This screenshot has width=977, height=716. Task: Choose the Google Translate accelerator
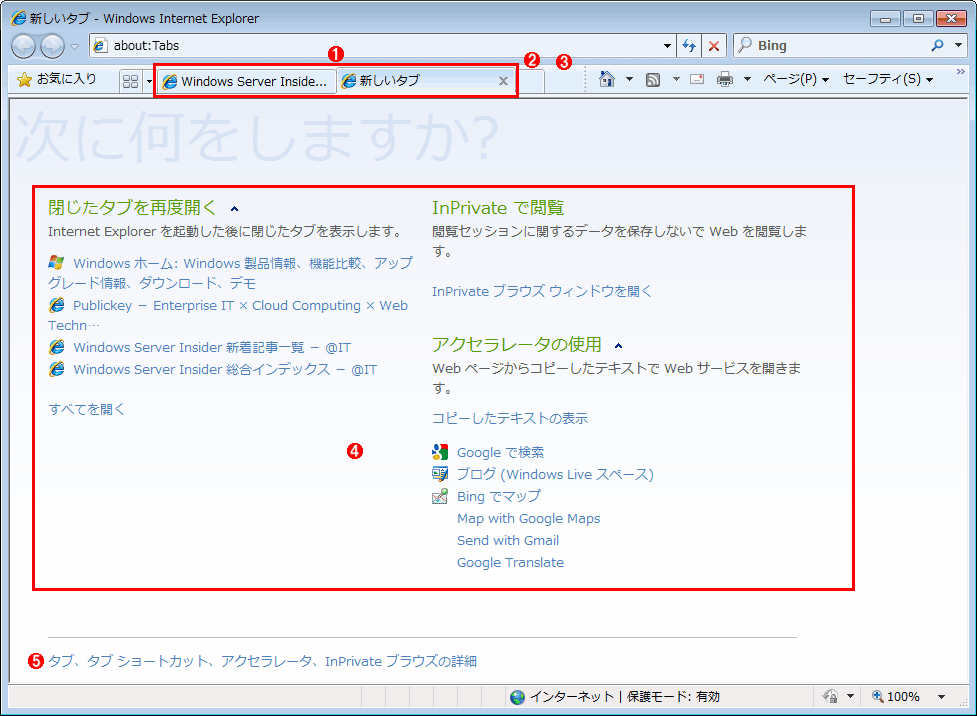510,562
